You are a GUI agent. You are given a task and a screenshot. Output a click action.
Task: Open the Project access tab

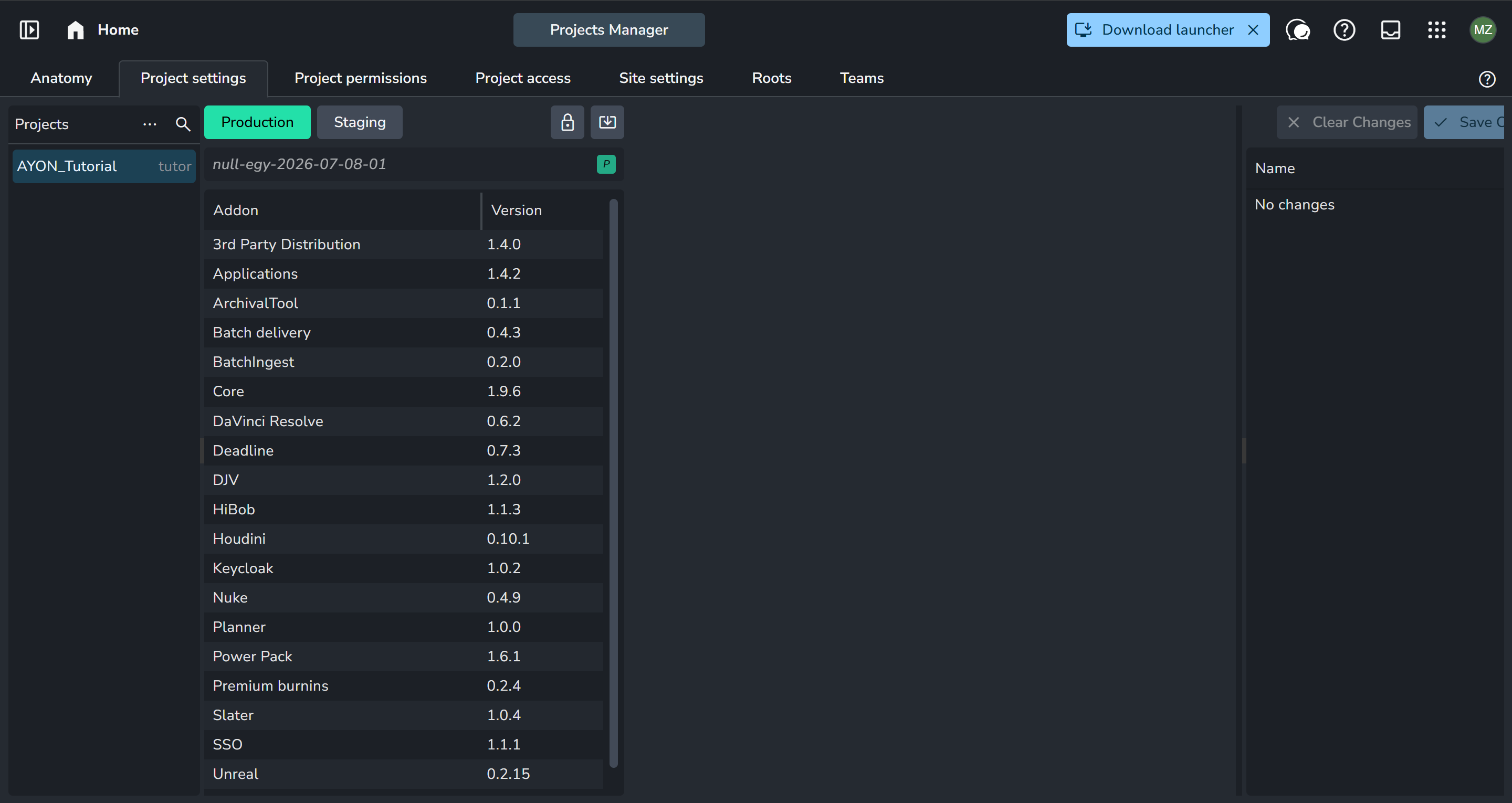[x=522, y=78]
